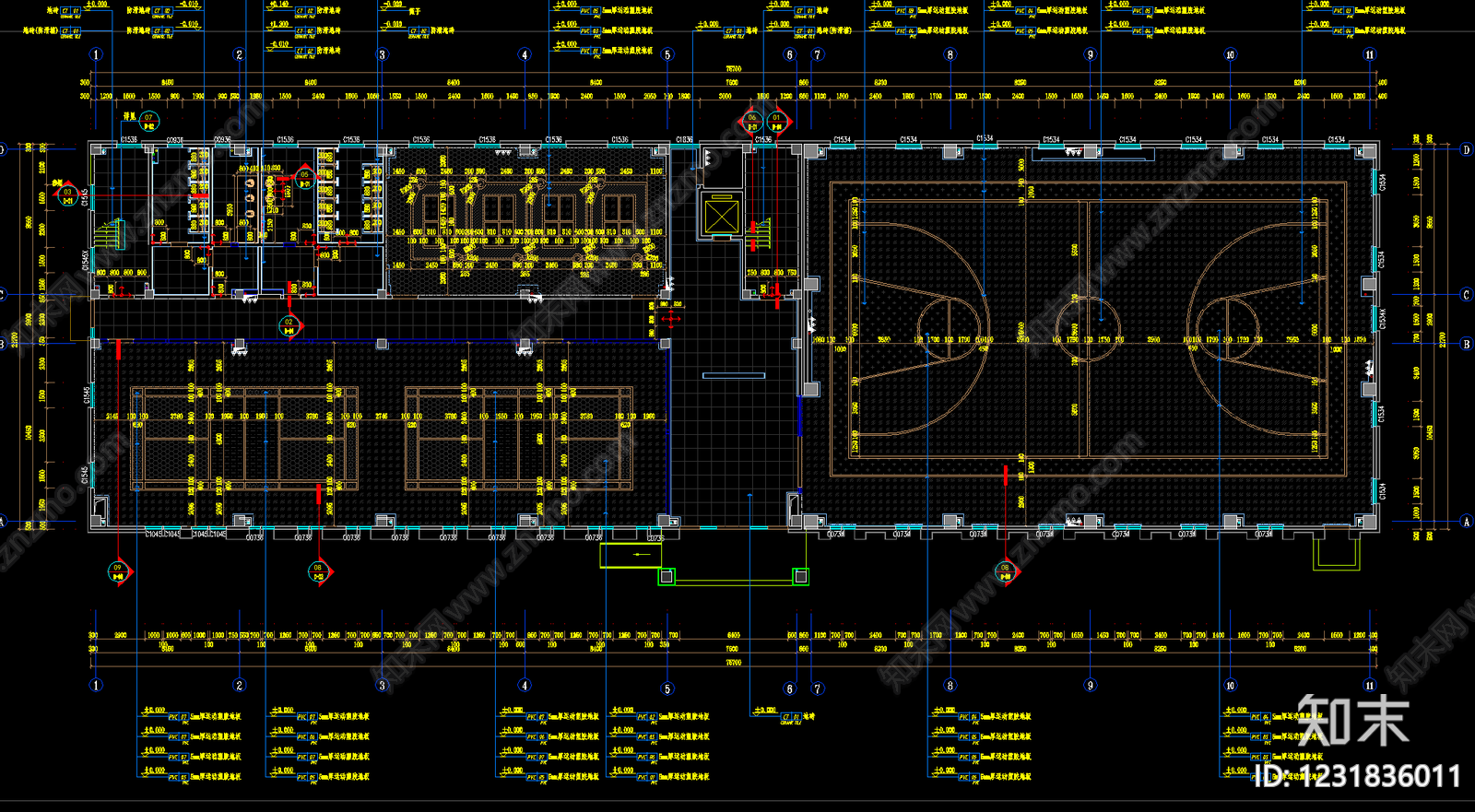
Task: Select section marker 05 in the restroom area
Action: point(305,178)
